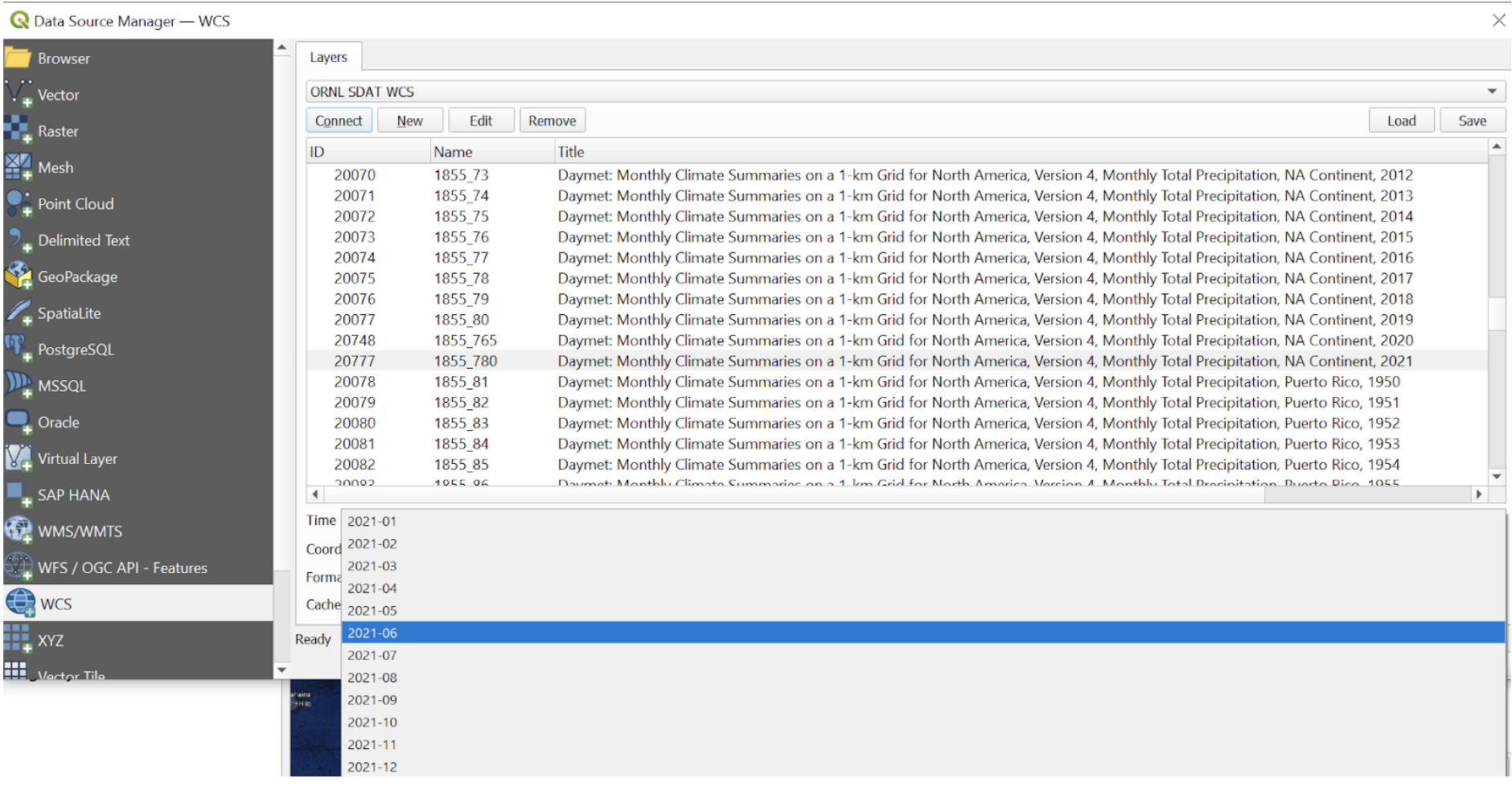Select the SpatiaLite feather icon
This screenshot has width=1512, height=807.
(x=18, y=313)
